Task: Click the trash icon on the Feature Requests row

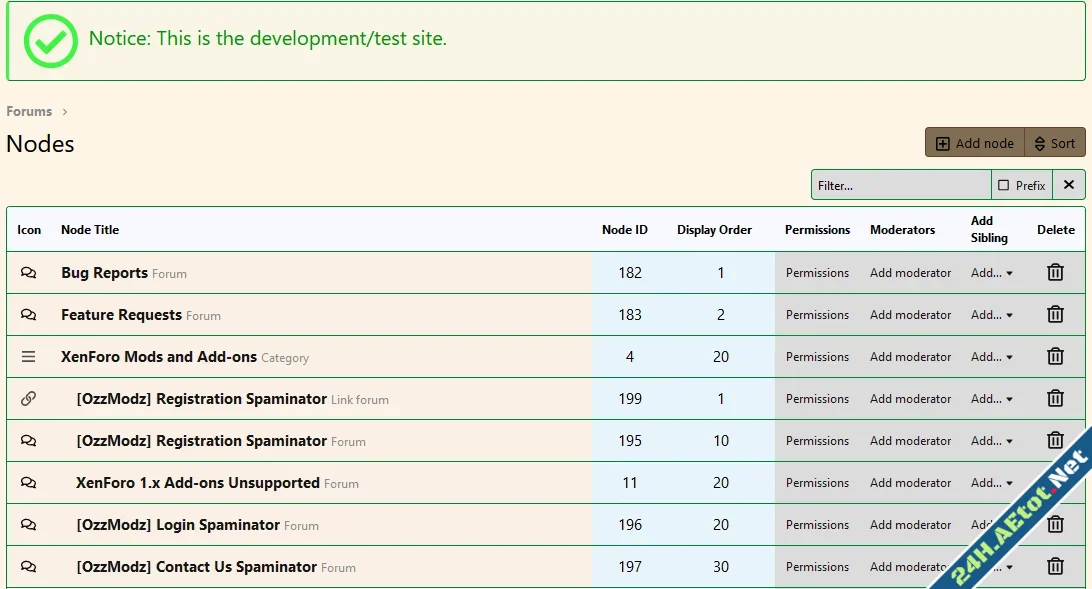Action: pyautogui.click(x=1055, y=314)
